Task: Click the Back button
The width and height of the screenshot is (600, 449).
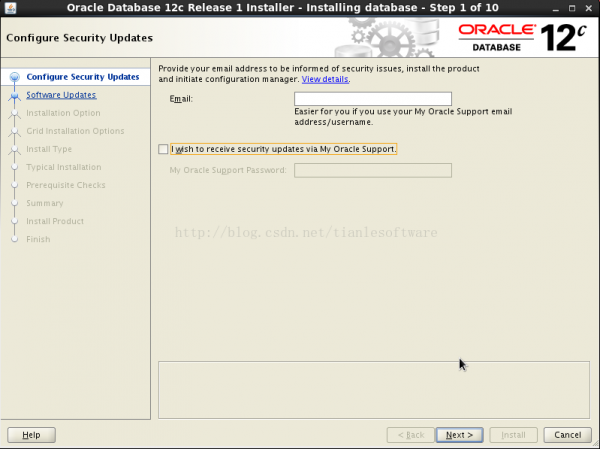Action: click(x=411, y=435)
